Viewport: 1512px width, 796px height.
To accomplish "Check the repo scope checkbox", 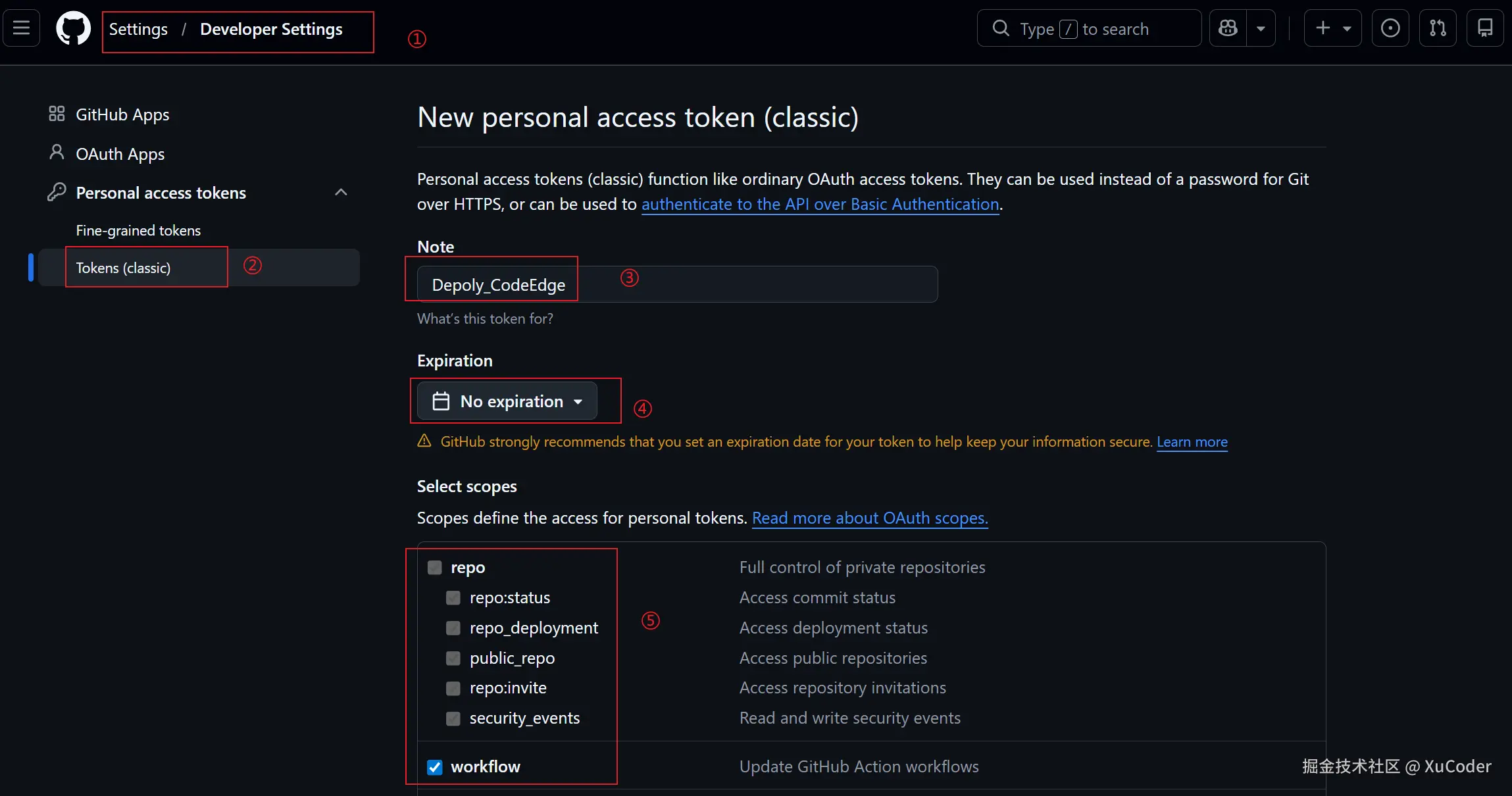I will point(435,568).
